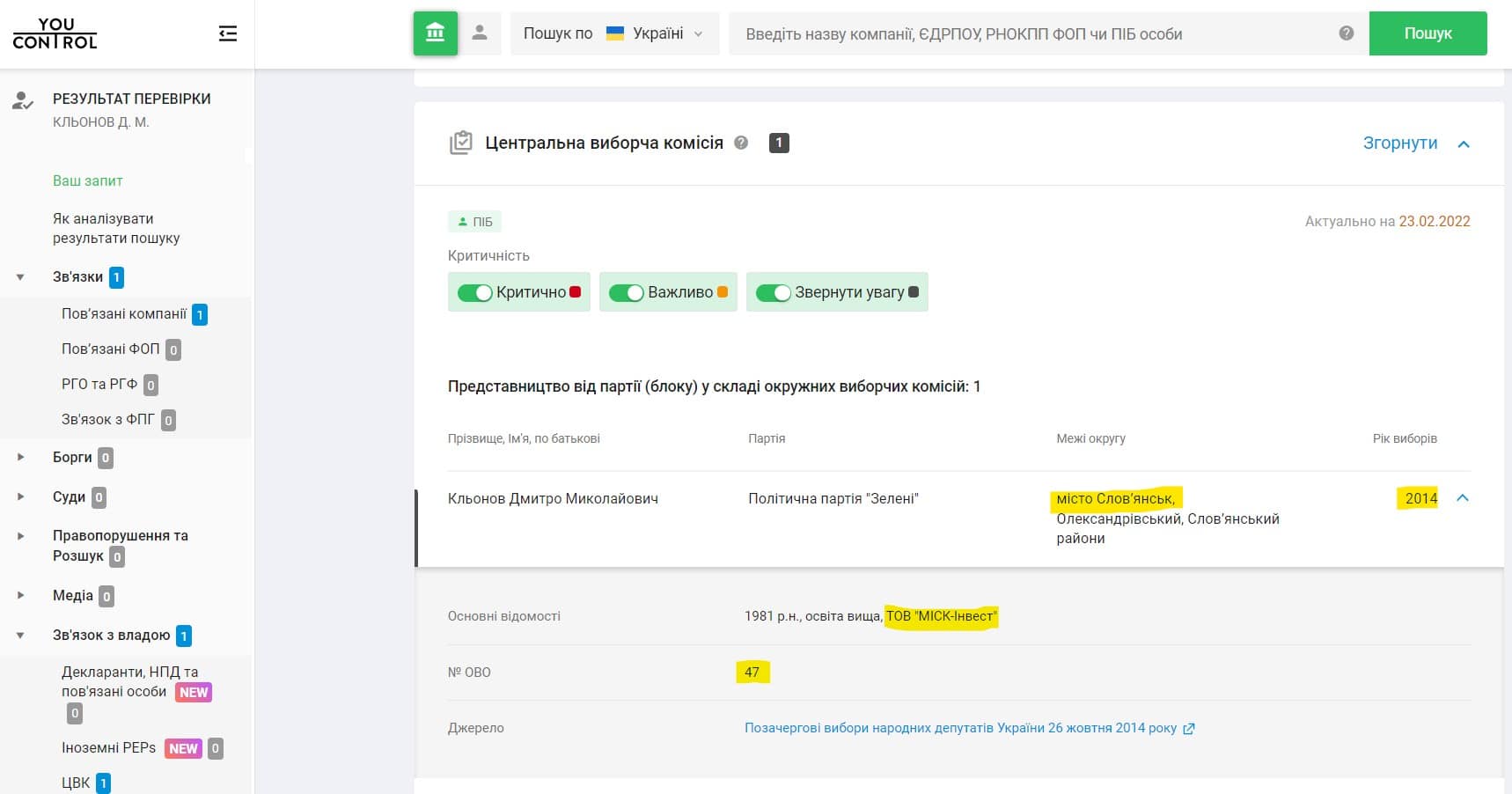Image resolution: width=1512 pixels, height=794 pixels.
Task: Open РГО та РГФ in sidebar
Action: pos(99,385)
